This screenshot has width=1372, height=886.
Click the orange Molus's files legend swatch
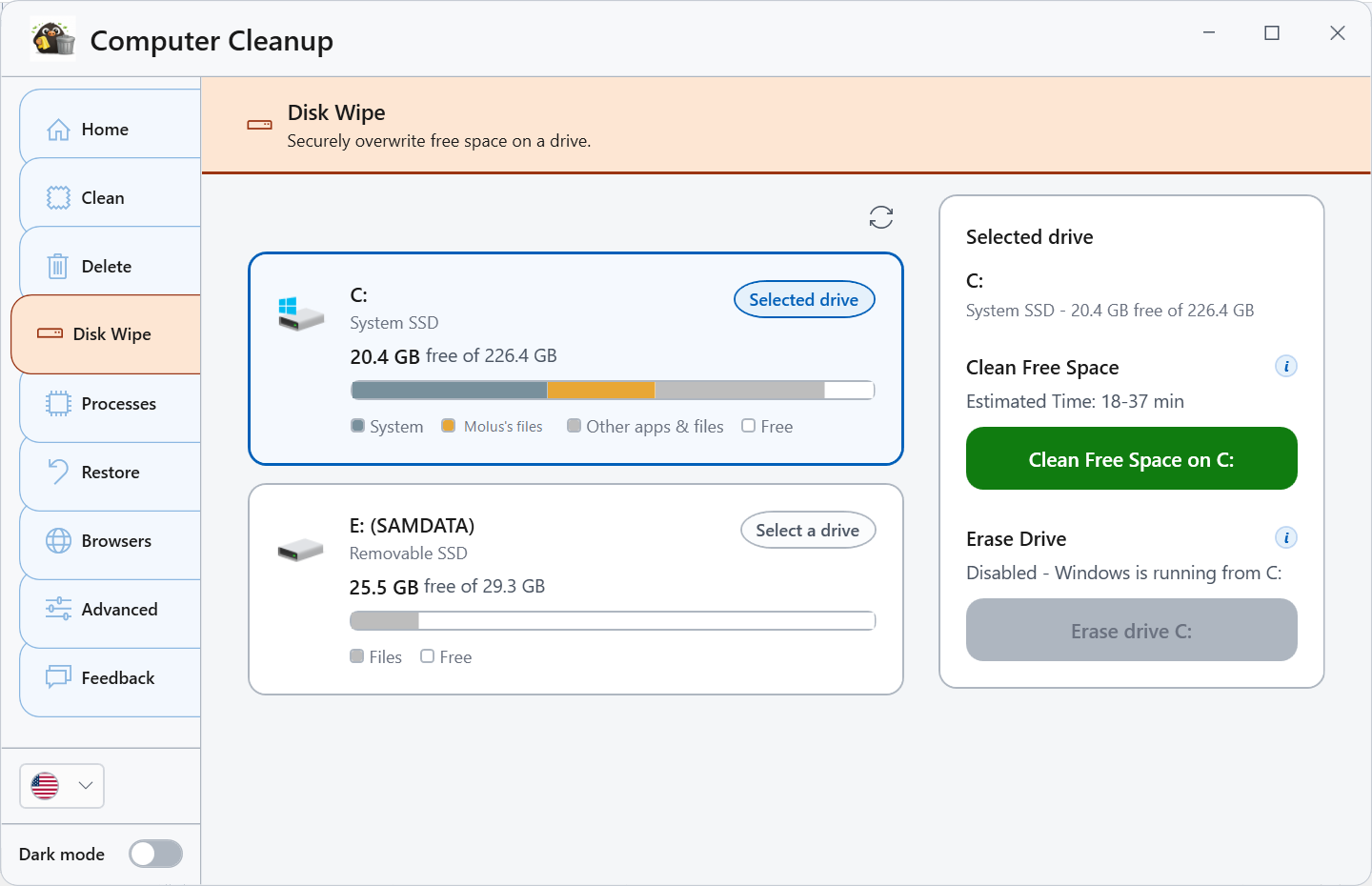coord(448,426)
